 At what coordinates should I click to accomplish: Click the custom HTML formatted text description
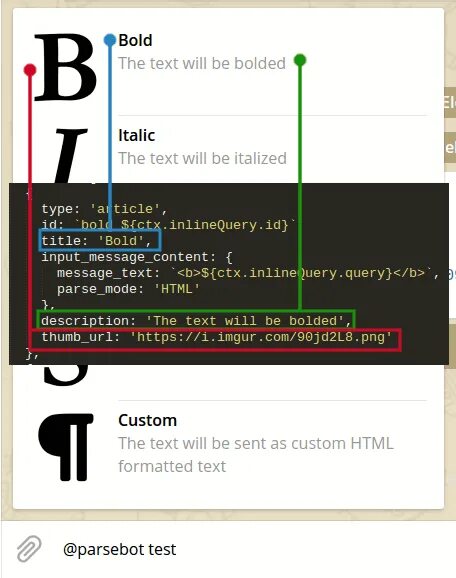tap(256, 455)
